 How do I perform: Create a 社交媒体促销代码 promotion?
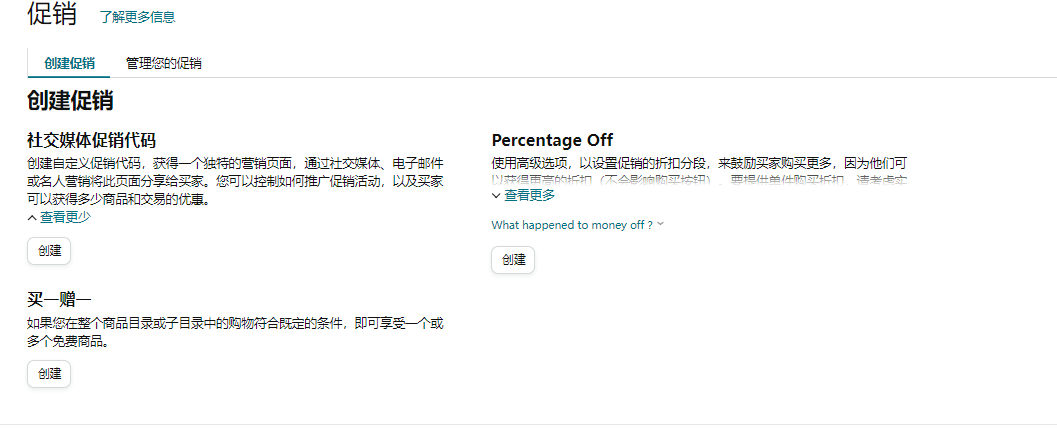[x=49, y=251]
